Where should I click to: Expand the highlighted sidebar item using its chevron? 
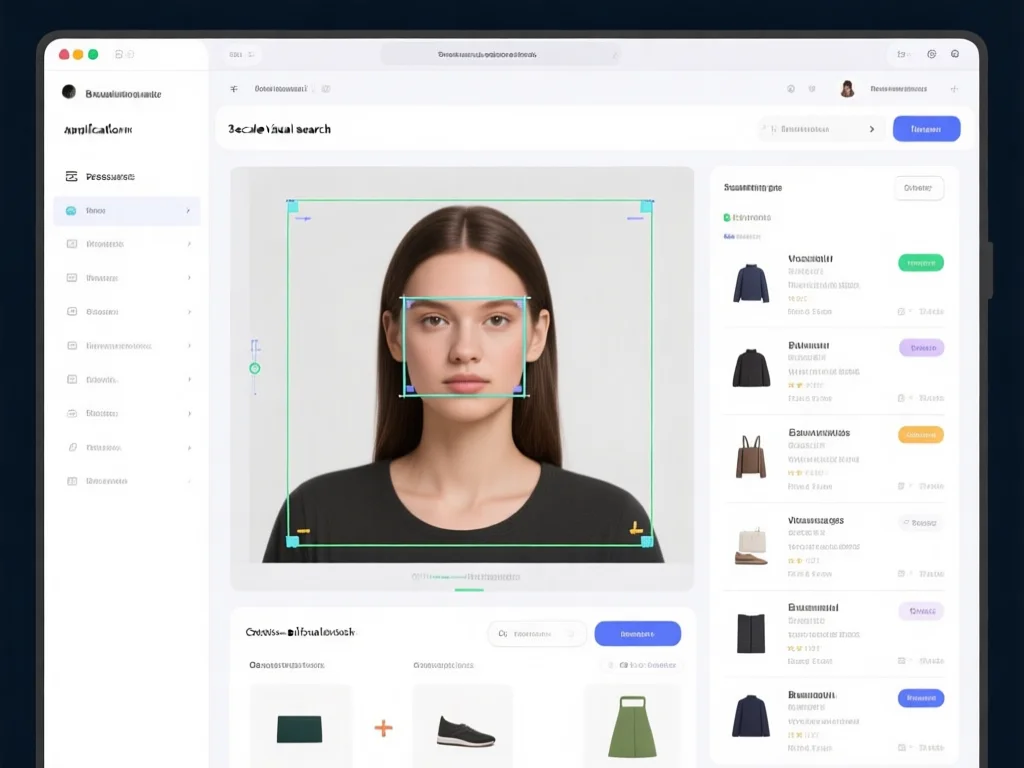188,211
